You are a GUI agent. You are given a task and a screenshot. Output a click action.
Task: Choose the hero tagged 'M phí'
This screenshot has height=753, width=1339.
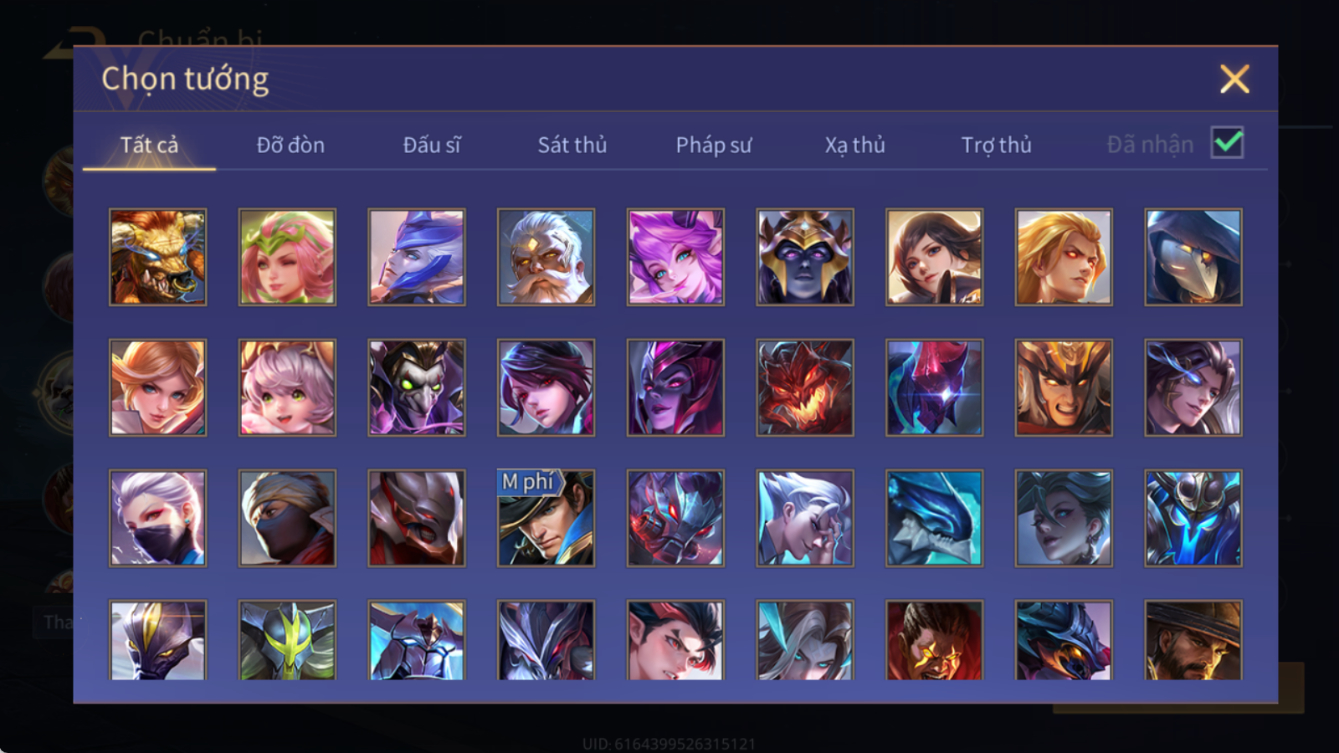click(546, 519)
